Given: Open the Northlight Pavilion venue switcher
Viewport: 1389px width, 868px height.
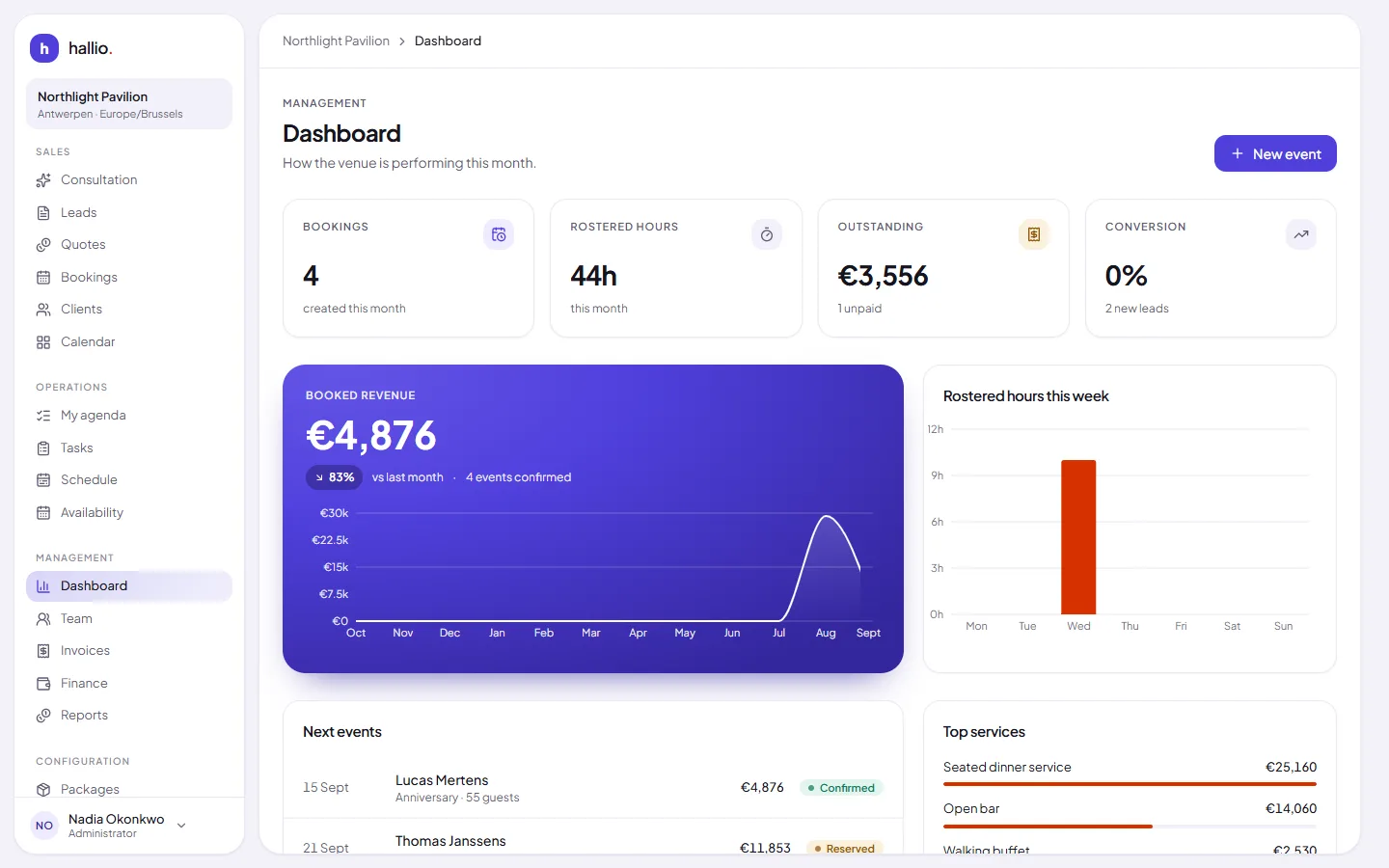Looking at the screenshot, I should click(x=129, y=104).
